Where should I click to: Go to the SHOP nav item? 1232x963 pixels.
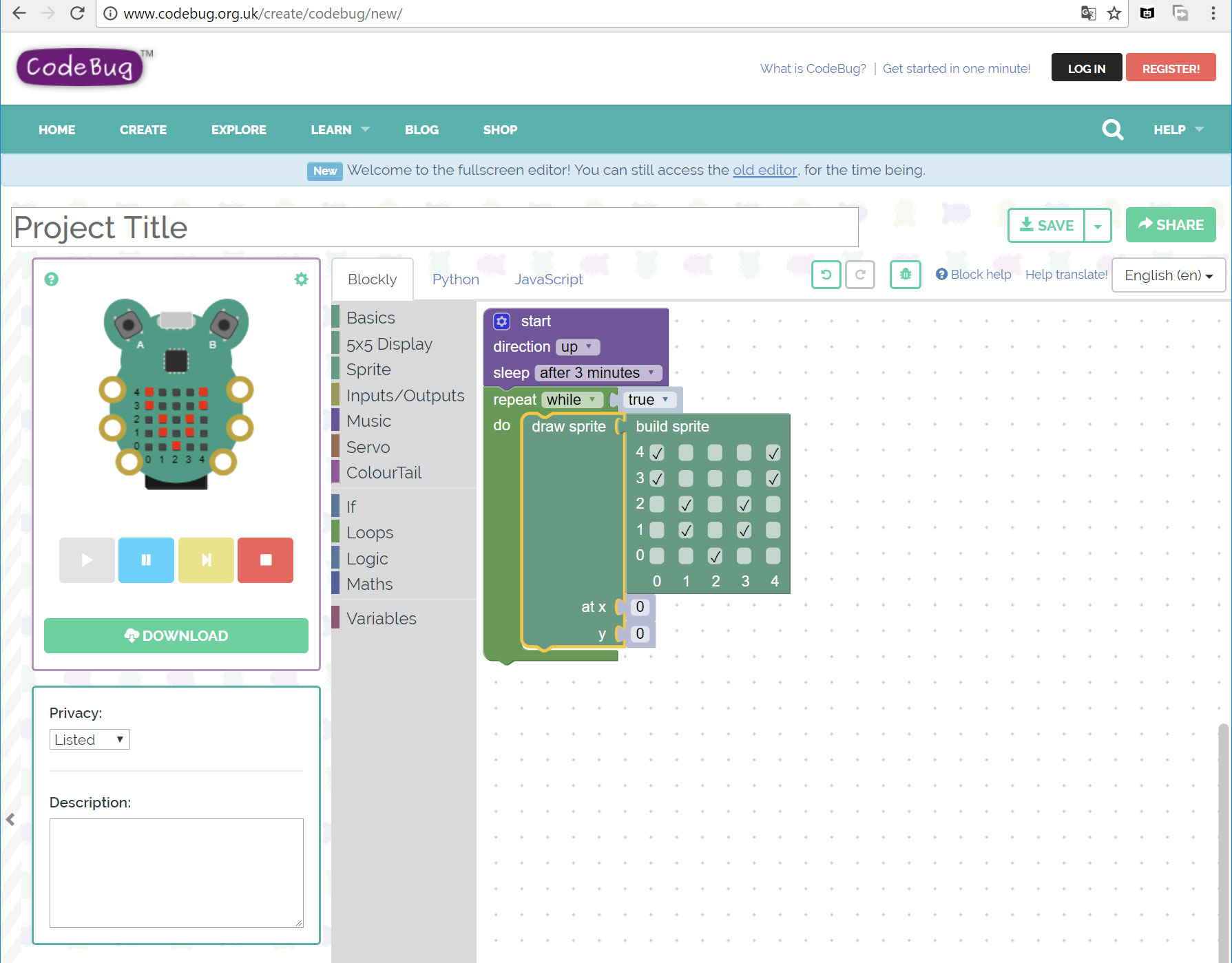(500, 129)
